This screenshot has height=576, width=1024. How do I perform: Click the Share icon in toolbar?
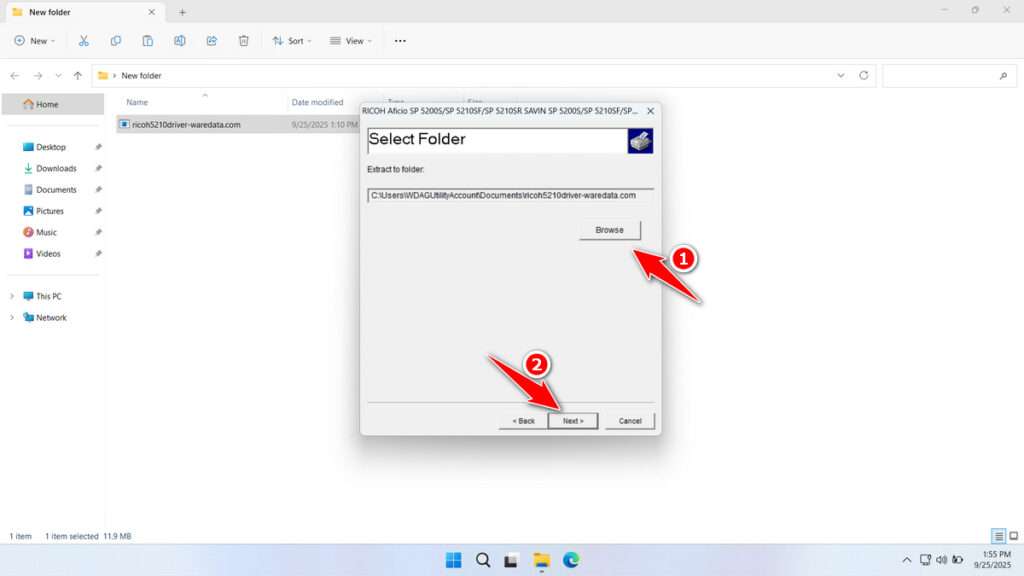[x=212, y=40]
